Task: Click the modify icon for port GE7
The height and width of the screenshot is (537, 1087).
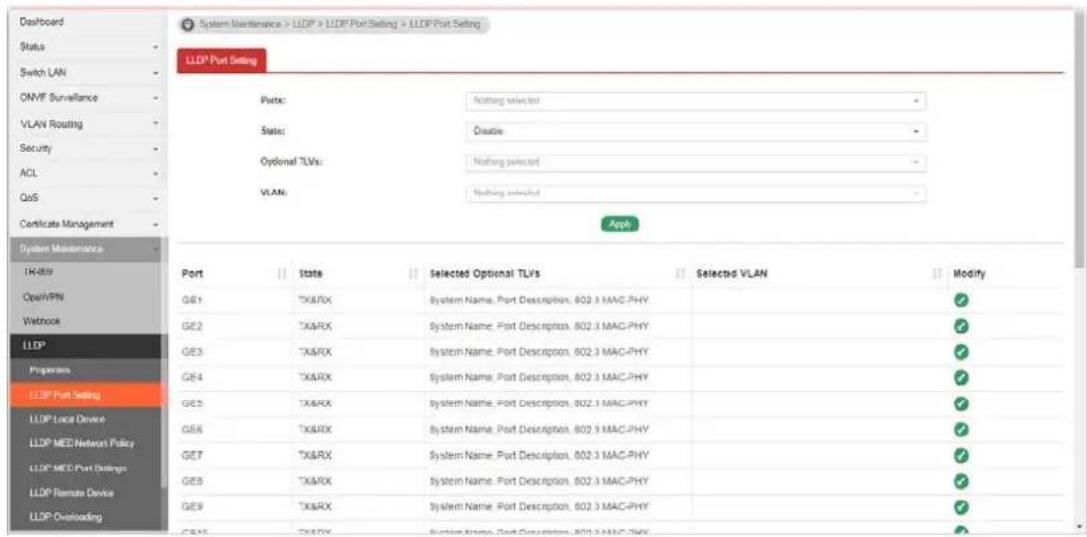Action: coord(962,455)
